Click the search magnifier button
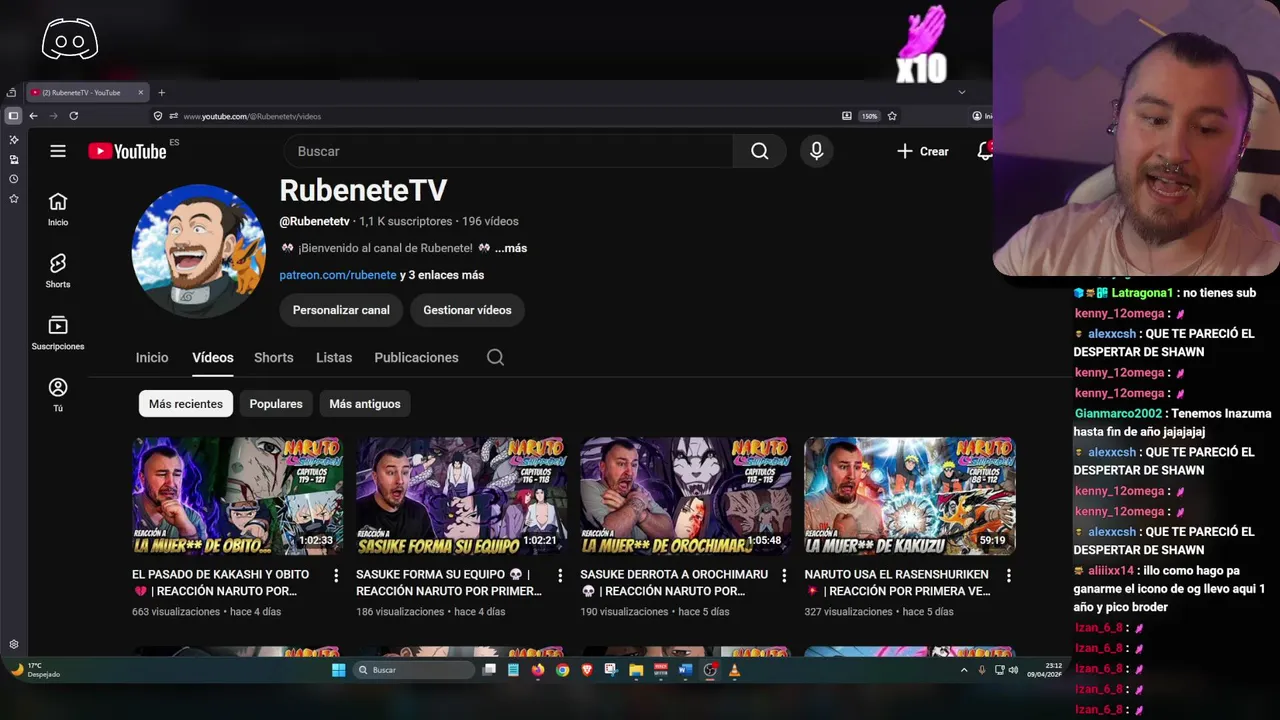This screenshot has height=720, width=1280. [x=760, y=151]
